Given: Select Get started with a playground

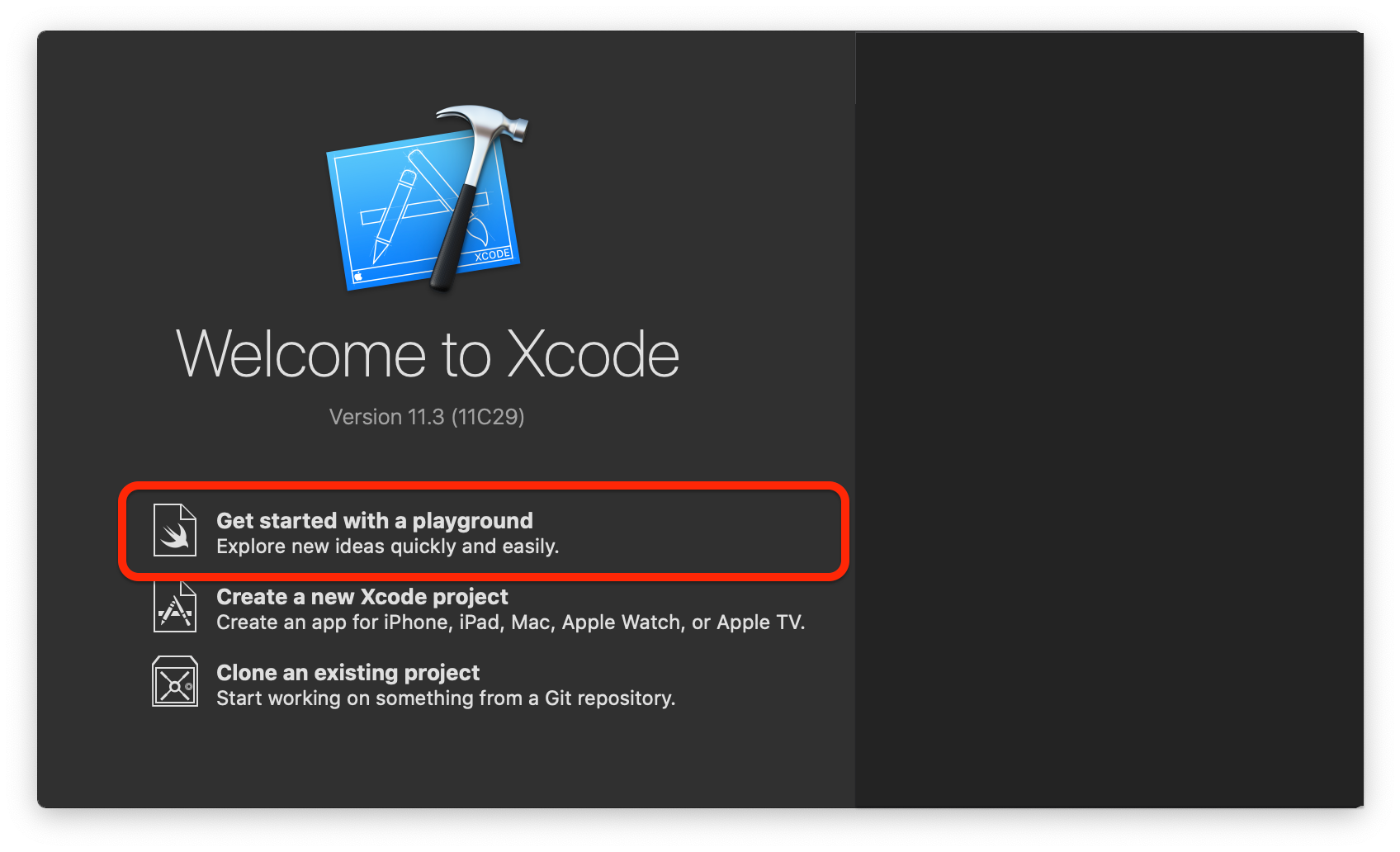Looking at the screenshot, I should pos(484,532).
